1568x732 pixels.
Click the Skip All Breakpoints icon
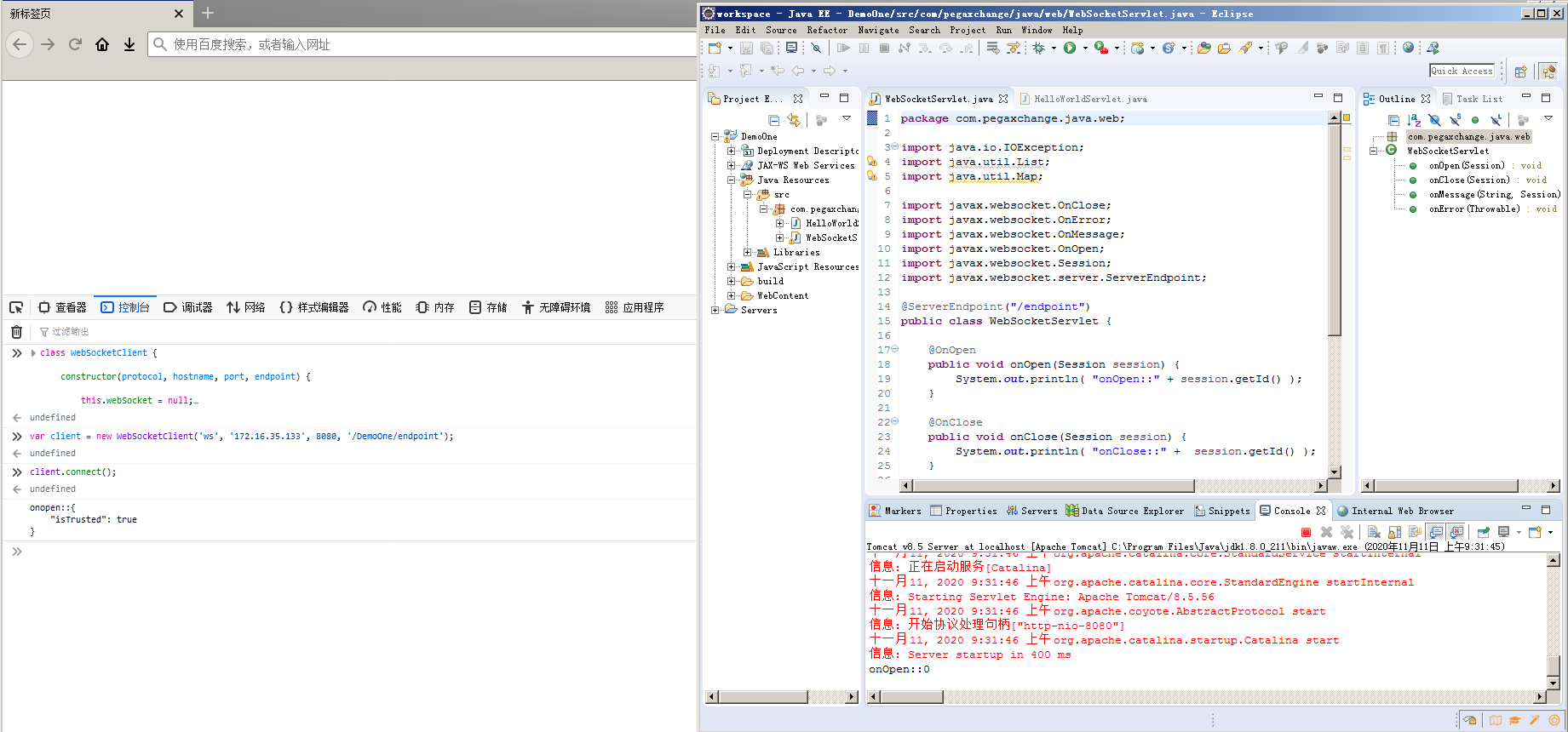click(816, 49)
